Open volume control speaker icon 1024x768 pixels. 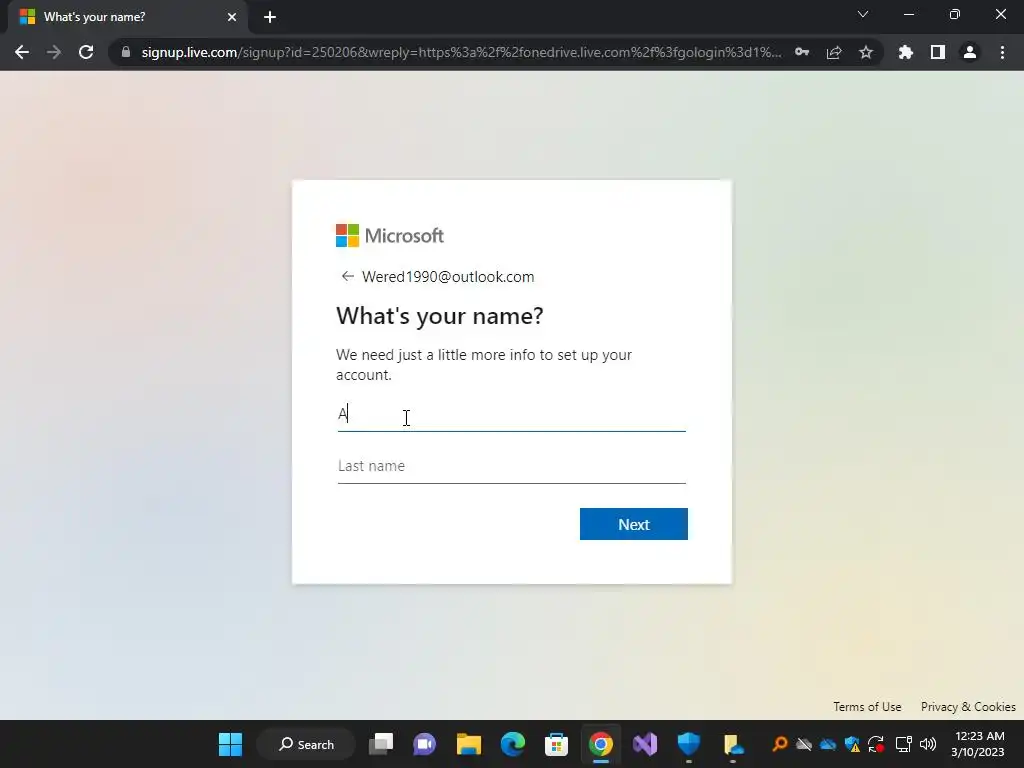[x=927, y=744]
